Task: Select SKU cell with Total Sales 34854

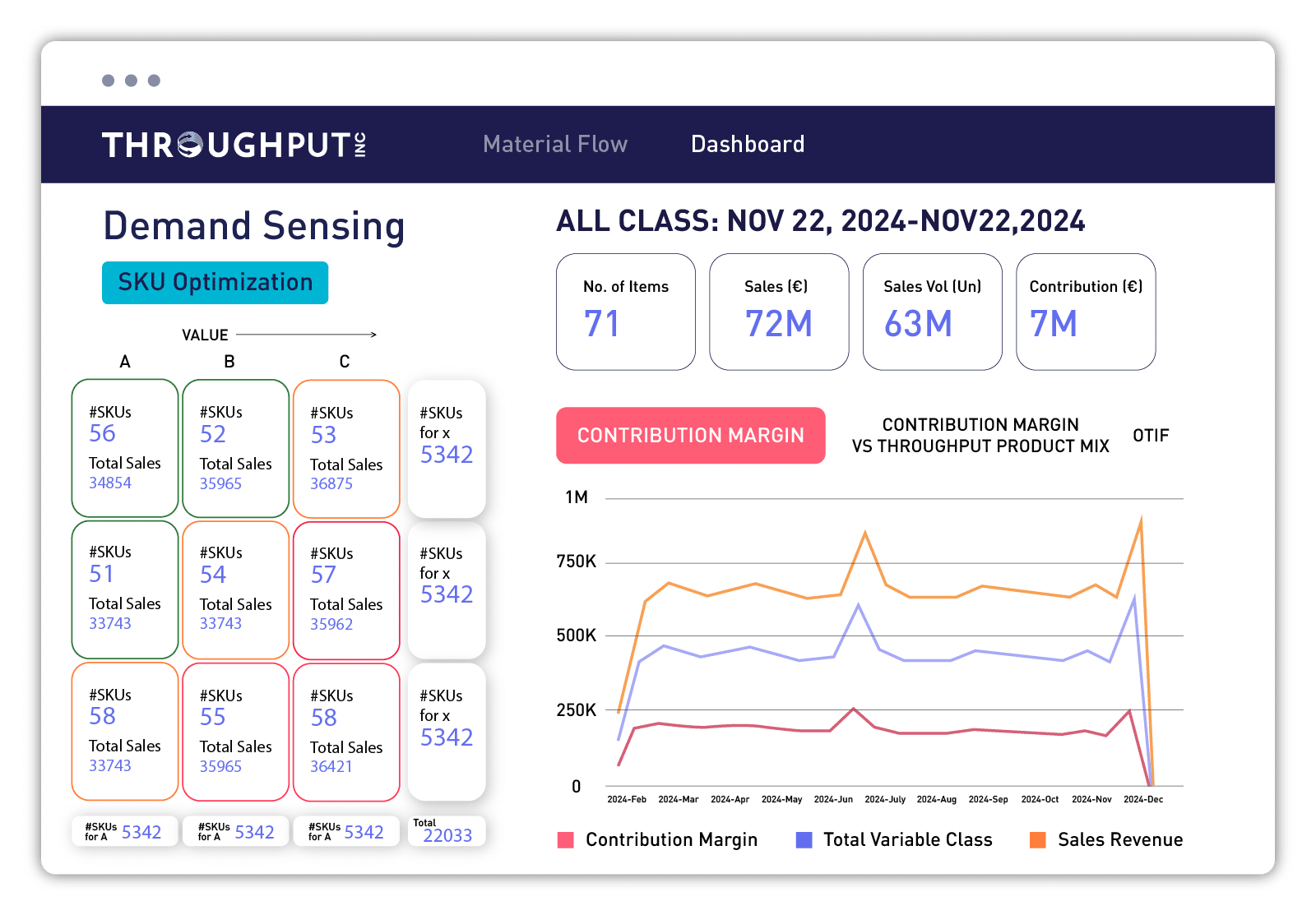Action: (x=125, y=448)
